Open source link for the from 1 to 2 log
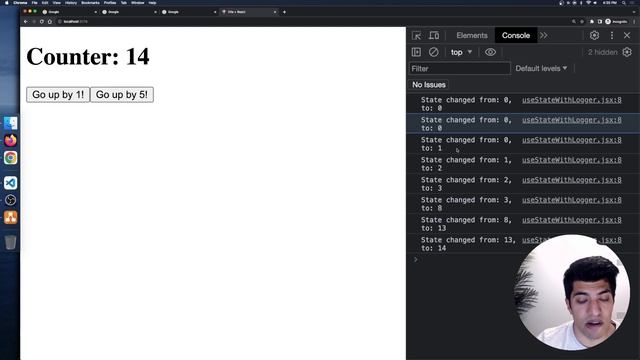Screen dimensions: 640x360 click(571, 160)
